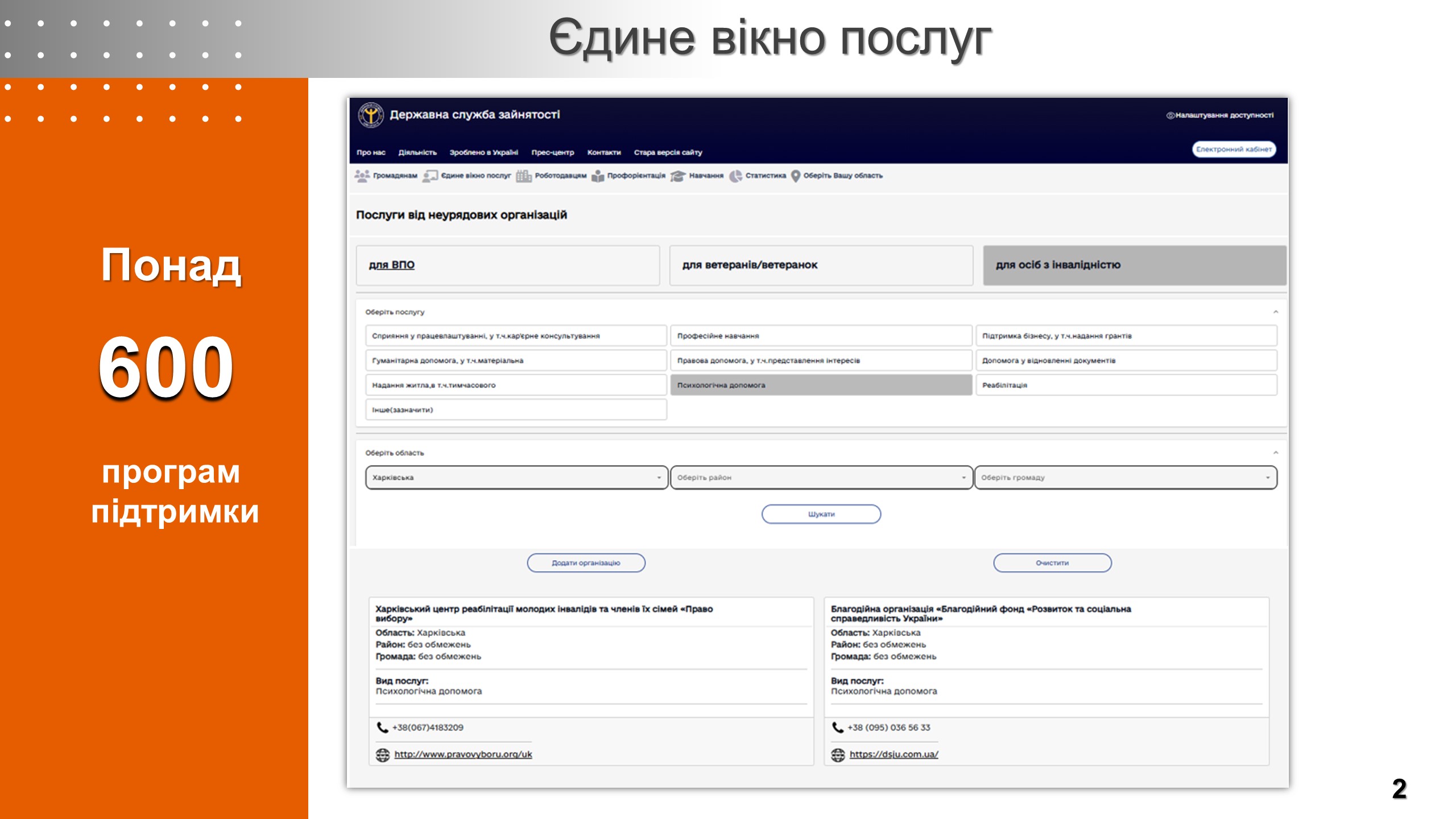The height and width of the screenshot is (819, 1456).
Task: Open the Оберіть громаду dropdown
Action: tap(1126, 477)
